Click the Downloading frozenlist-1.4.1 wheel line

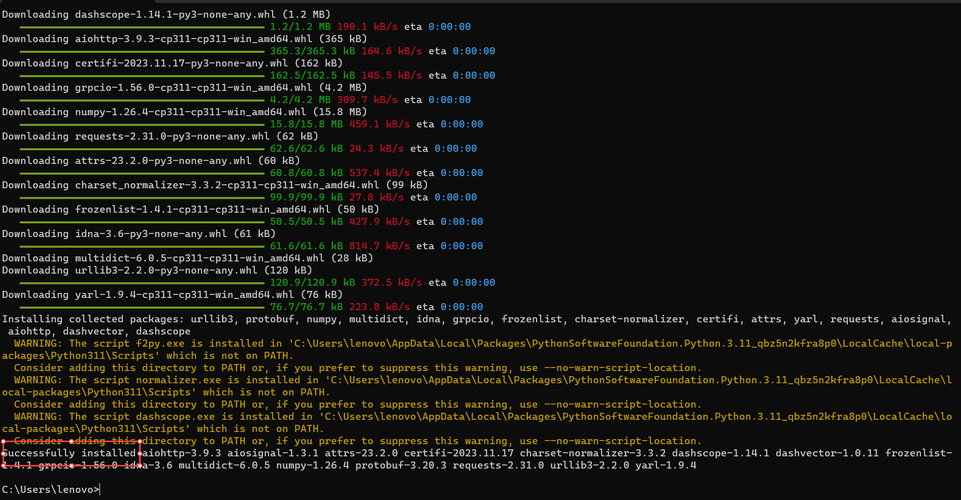[x=191, y=210]
